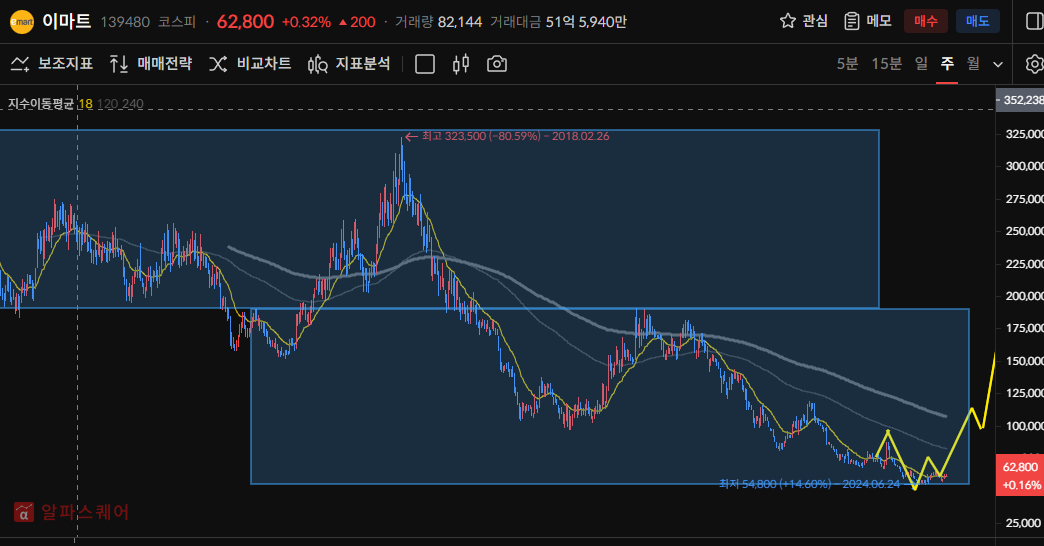Select the 주 weekly interval
The height and width of the screenshot is (546, 1044).
click(947, 64)
